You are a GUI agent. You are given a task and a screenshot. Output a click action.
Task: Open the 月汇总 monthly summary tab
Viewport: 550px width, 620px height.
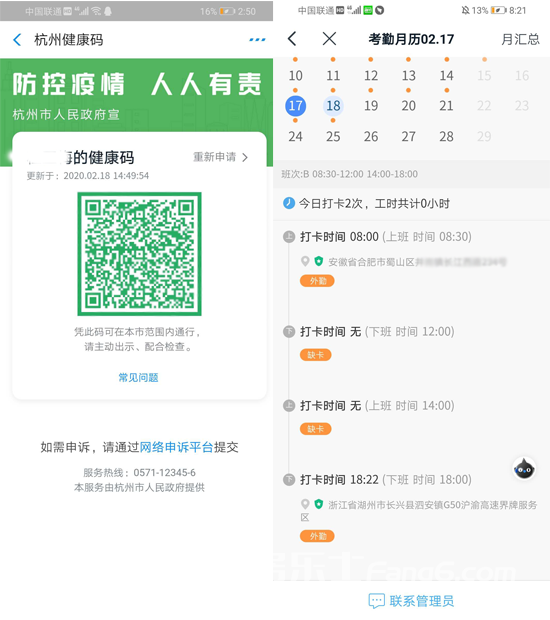pyautogui.click(x=520, y=39)
